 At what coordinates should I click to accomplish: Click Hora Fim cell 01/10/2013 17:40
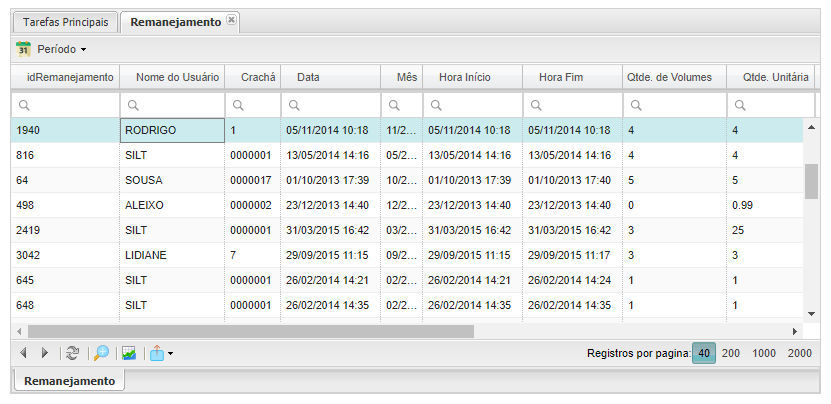(572, 180)
